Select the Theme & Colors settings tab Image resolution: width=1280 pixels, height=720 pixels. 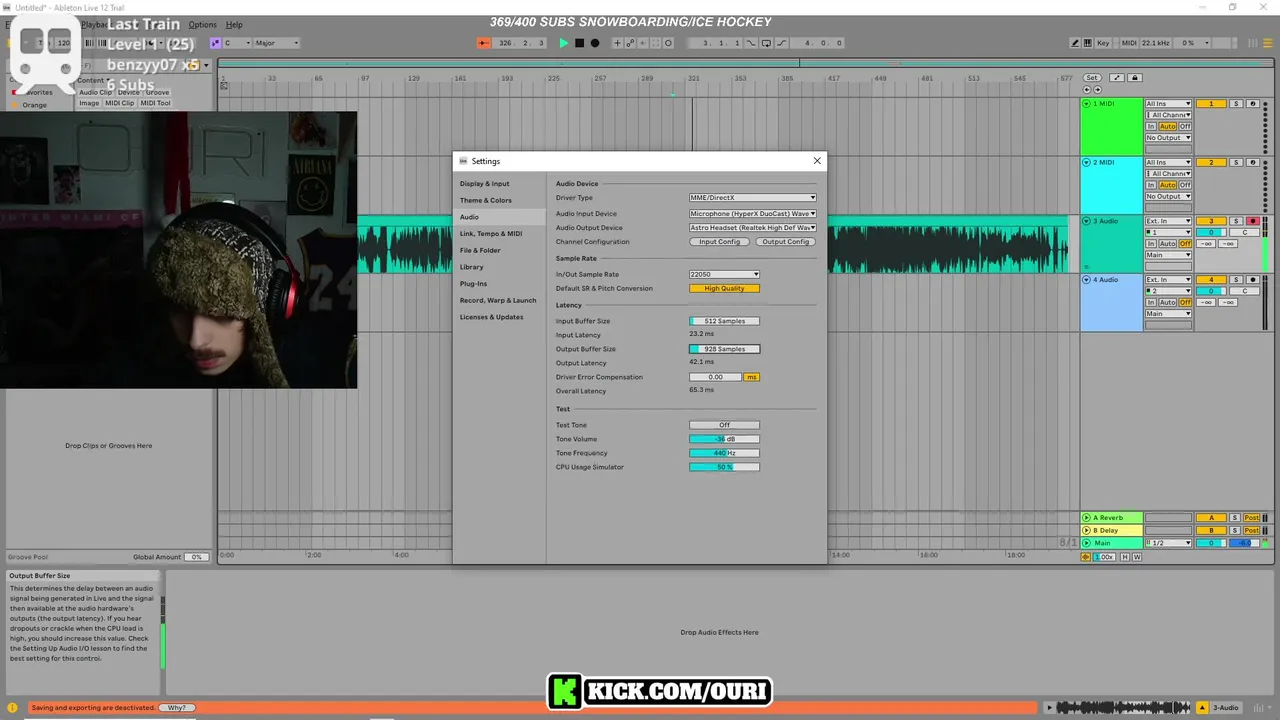point(485,200)
